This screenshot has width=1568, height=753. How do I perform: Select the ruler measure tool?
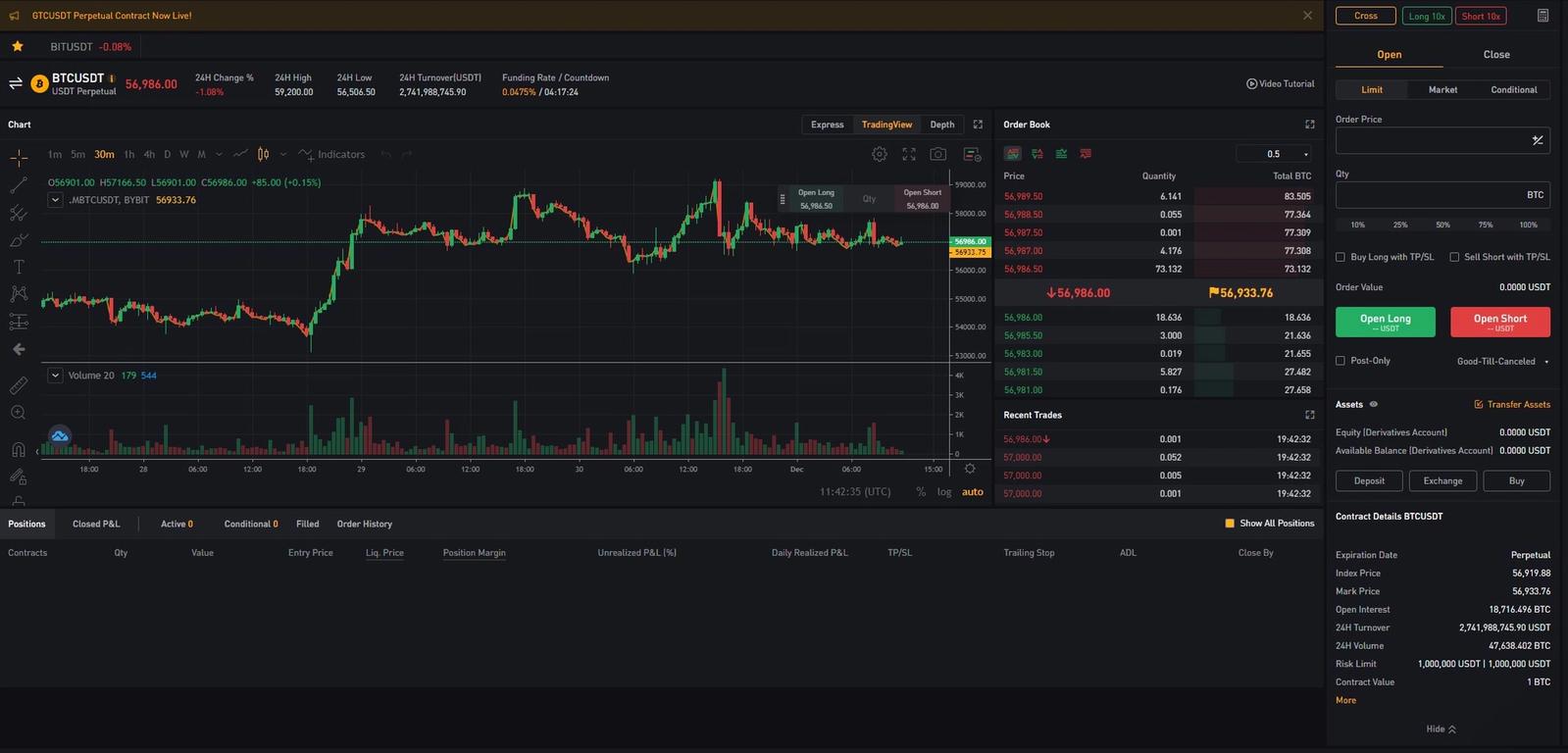coord(19,386)
